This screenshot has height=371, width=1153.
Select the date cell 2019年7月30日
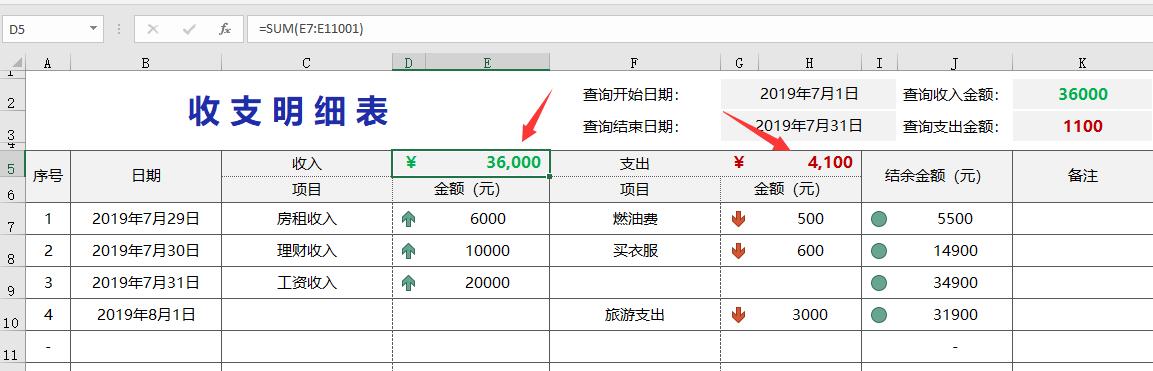[x=146, y=251]
